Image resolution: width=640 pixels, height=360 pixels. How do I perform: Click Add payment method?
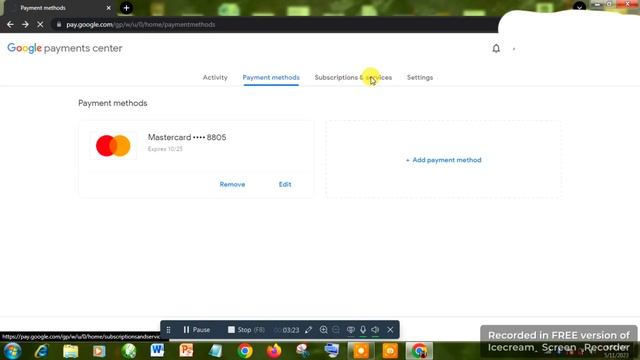click(443, 160)
